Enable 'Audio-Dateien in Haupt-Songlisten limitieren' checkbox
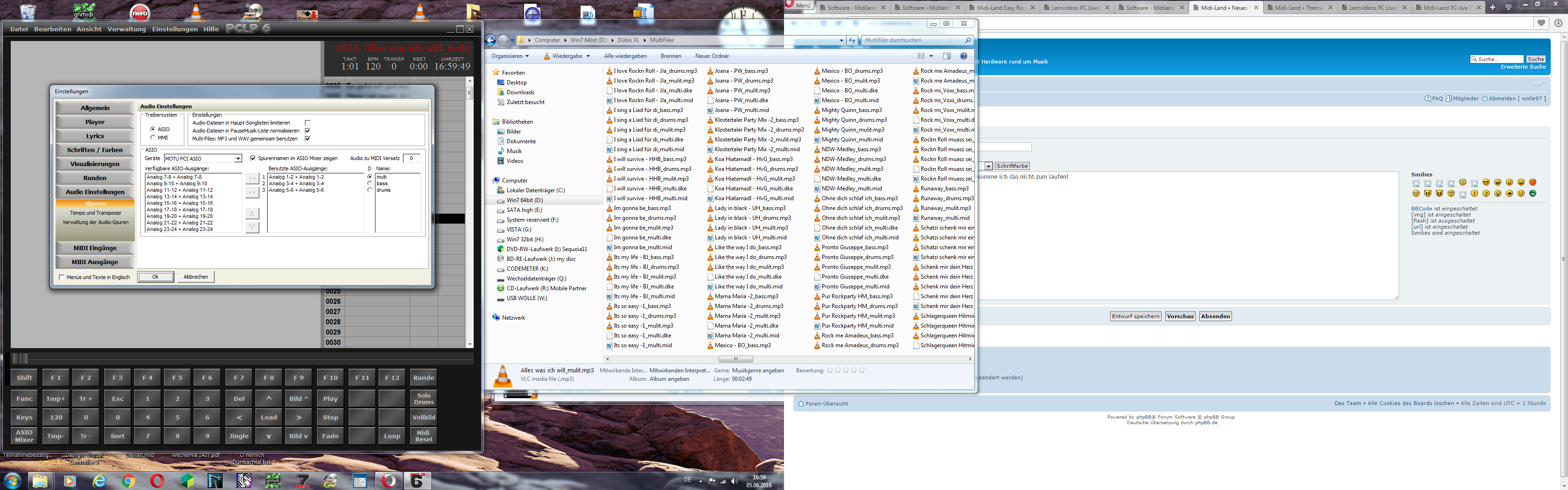The height and width of the screenshot is (490, 1568). coord(308,123)
